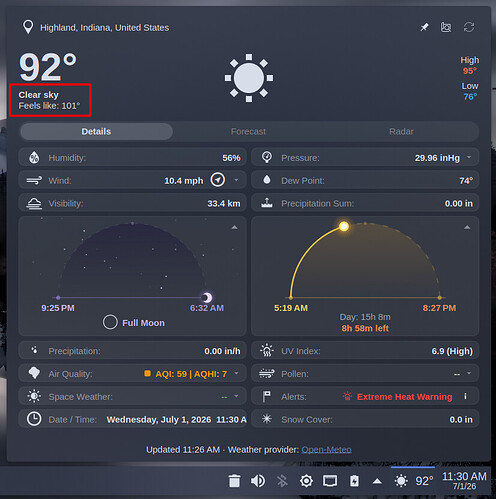The height and width of the screenshot is (499, 496).
Task: Click the 6:32 AM moonset time
Action: [207, 308]
